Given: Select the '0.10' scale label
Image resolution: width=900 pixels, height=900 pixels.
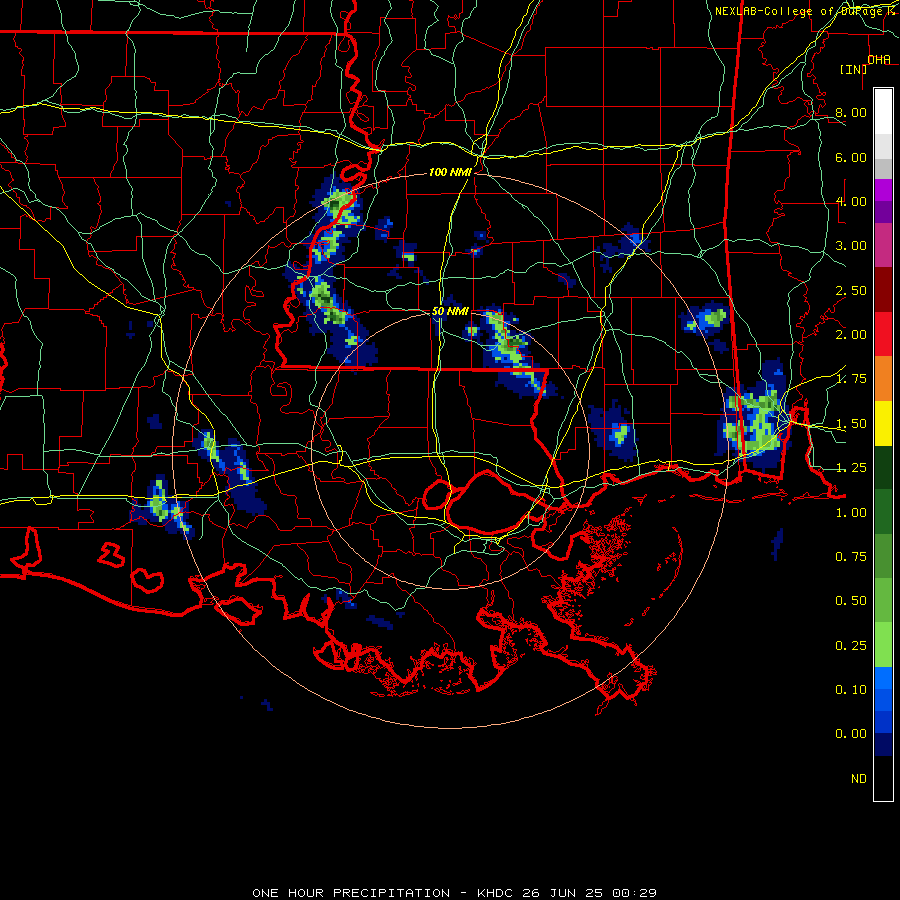Looking at the screenshot, I should 851,690.
